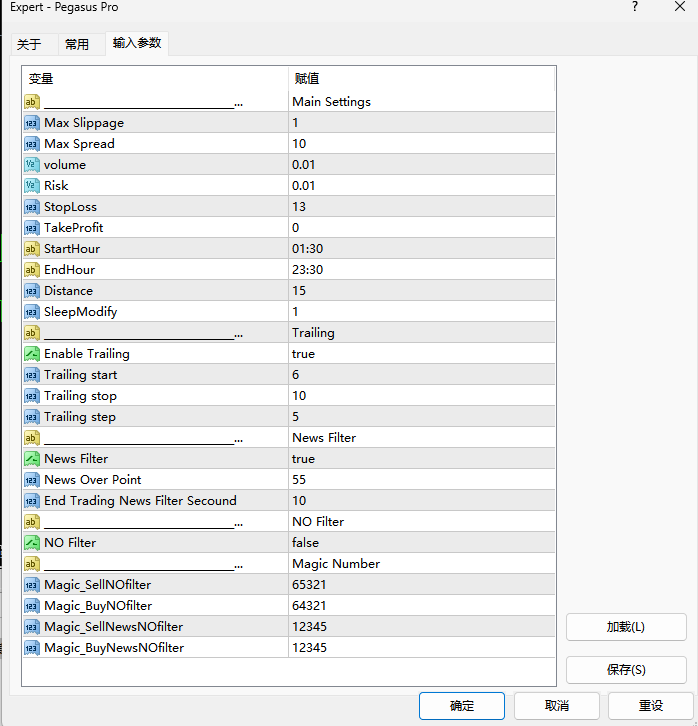Click the double-type icon next to volume
The height and width of the screenshot is (726, 698).
pos(31,165)
